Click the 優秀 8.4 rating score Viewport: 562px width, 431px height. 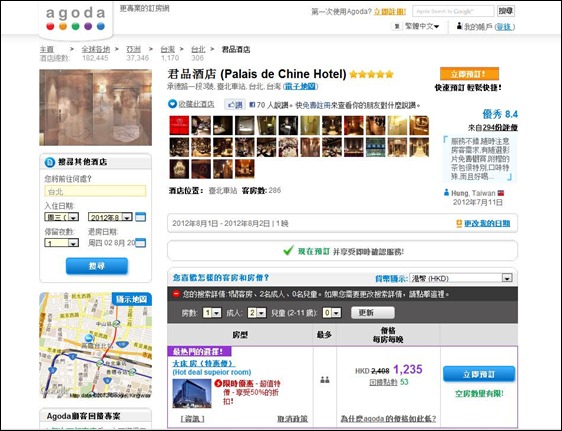(500, 114)
